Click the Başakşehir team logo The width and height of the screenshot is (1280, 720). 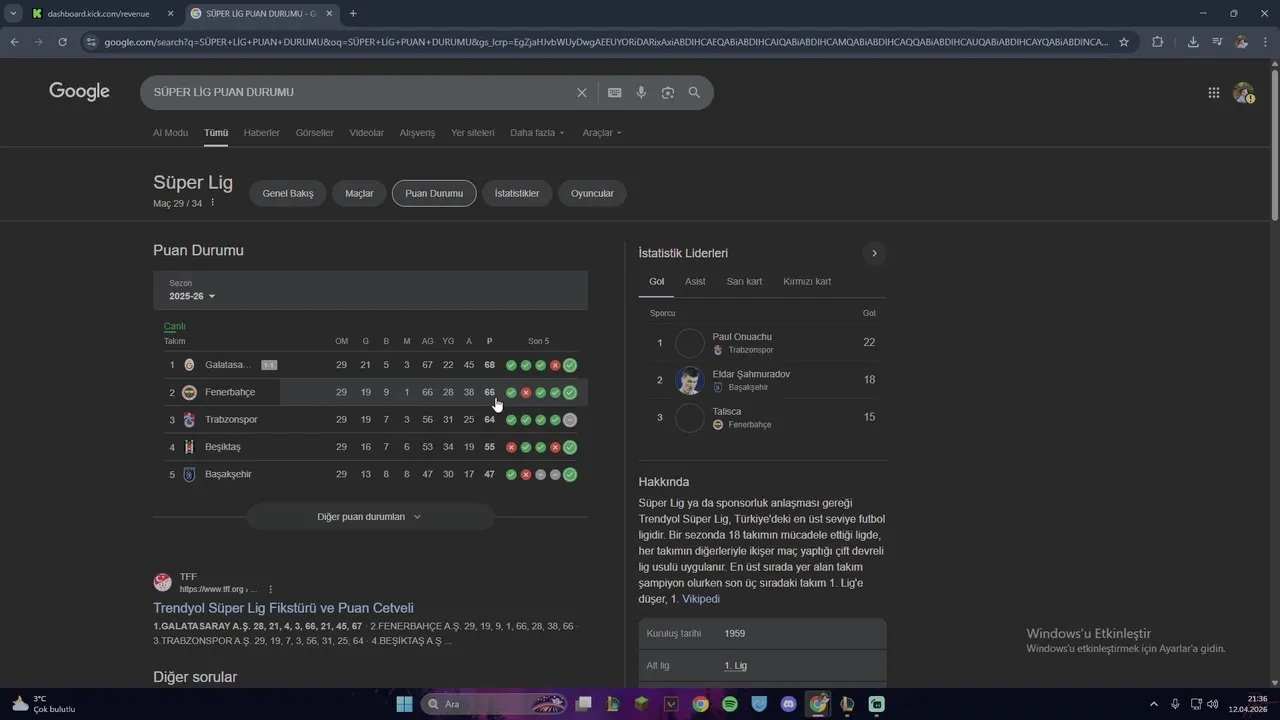tap(189, 474)
